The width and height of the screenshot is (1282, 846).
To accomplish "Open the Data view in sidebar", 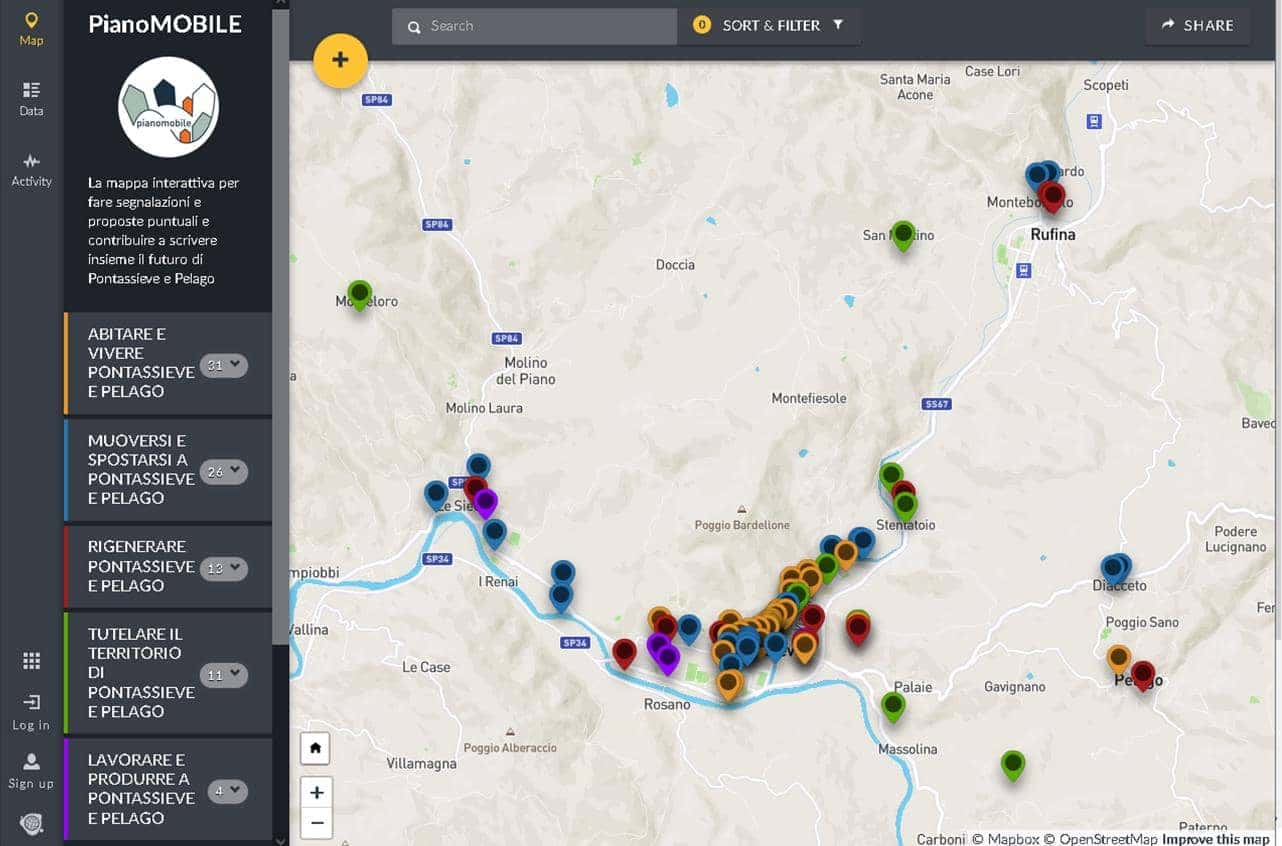I will click(31, 99).
